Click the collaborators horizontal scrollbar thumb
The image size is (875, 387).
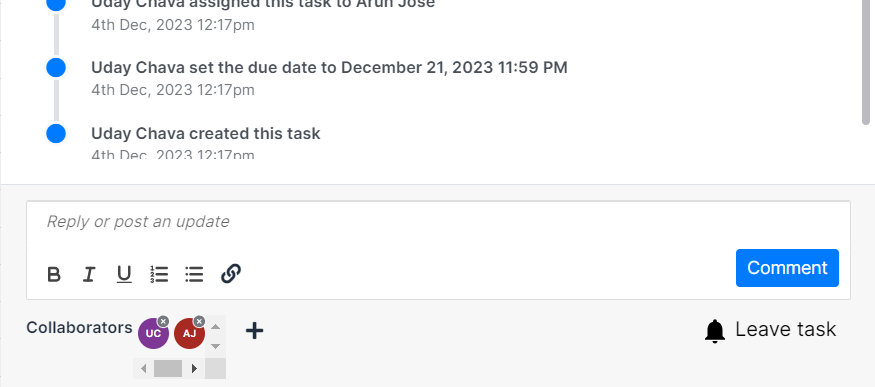click(168, 369)
